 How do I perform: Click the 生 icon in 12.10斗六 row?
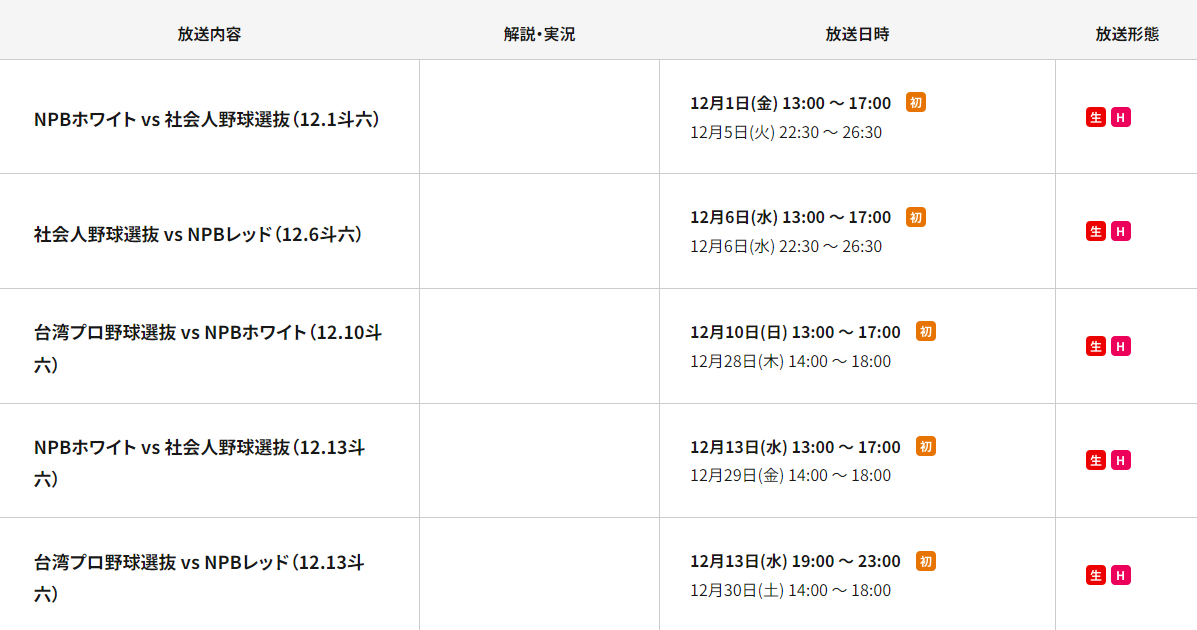pos(1095,346)
